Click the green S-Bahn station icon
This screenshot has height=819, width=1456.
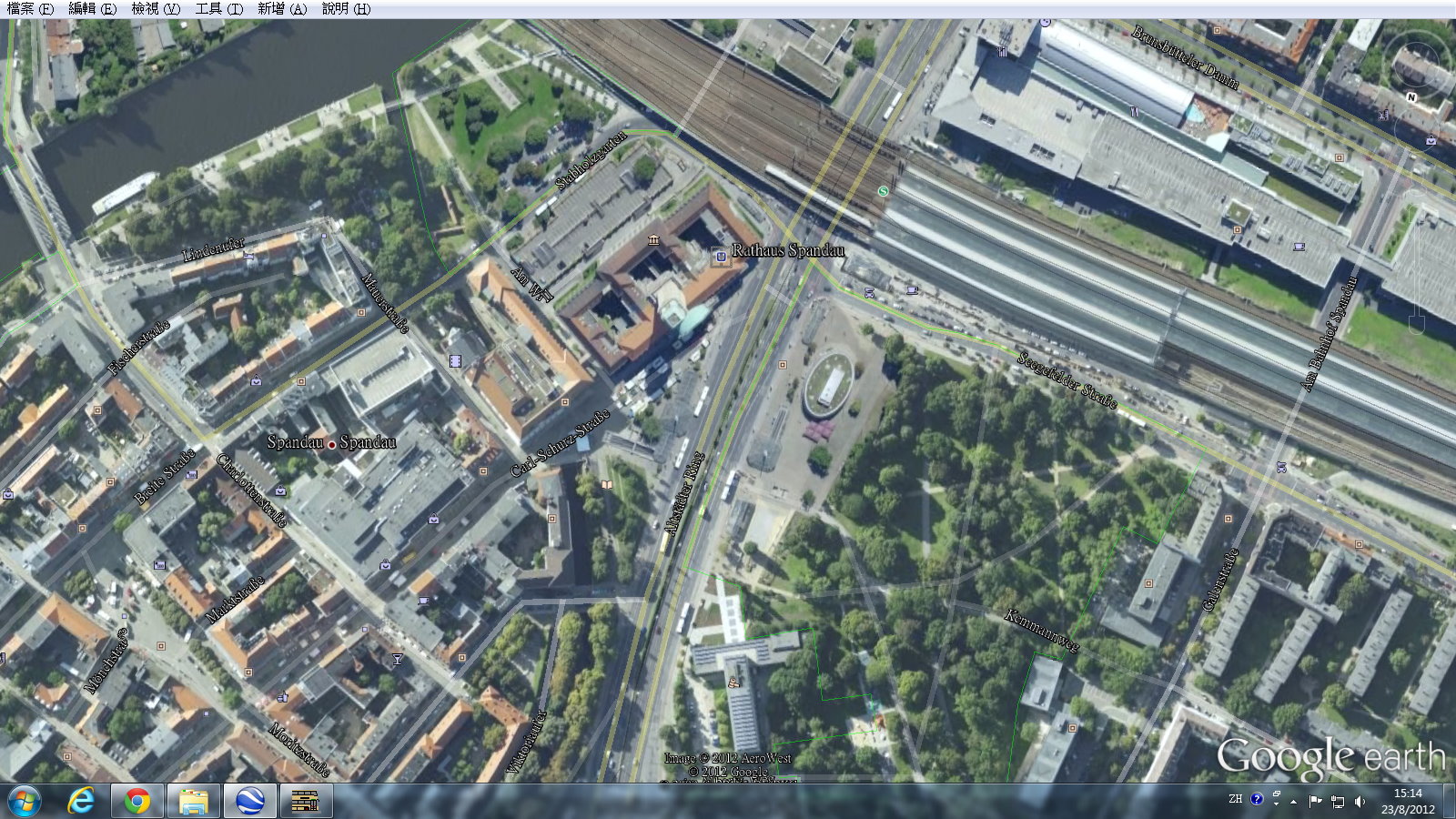point(883,191)
